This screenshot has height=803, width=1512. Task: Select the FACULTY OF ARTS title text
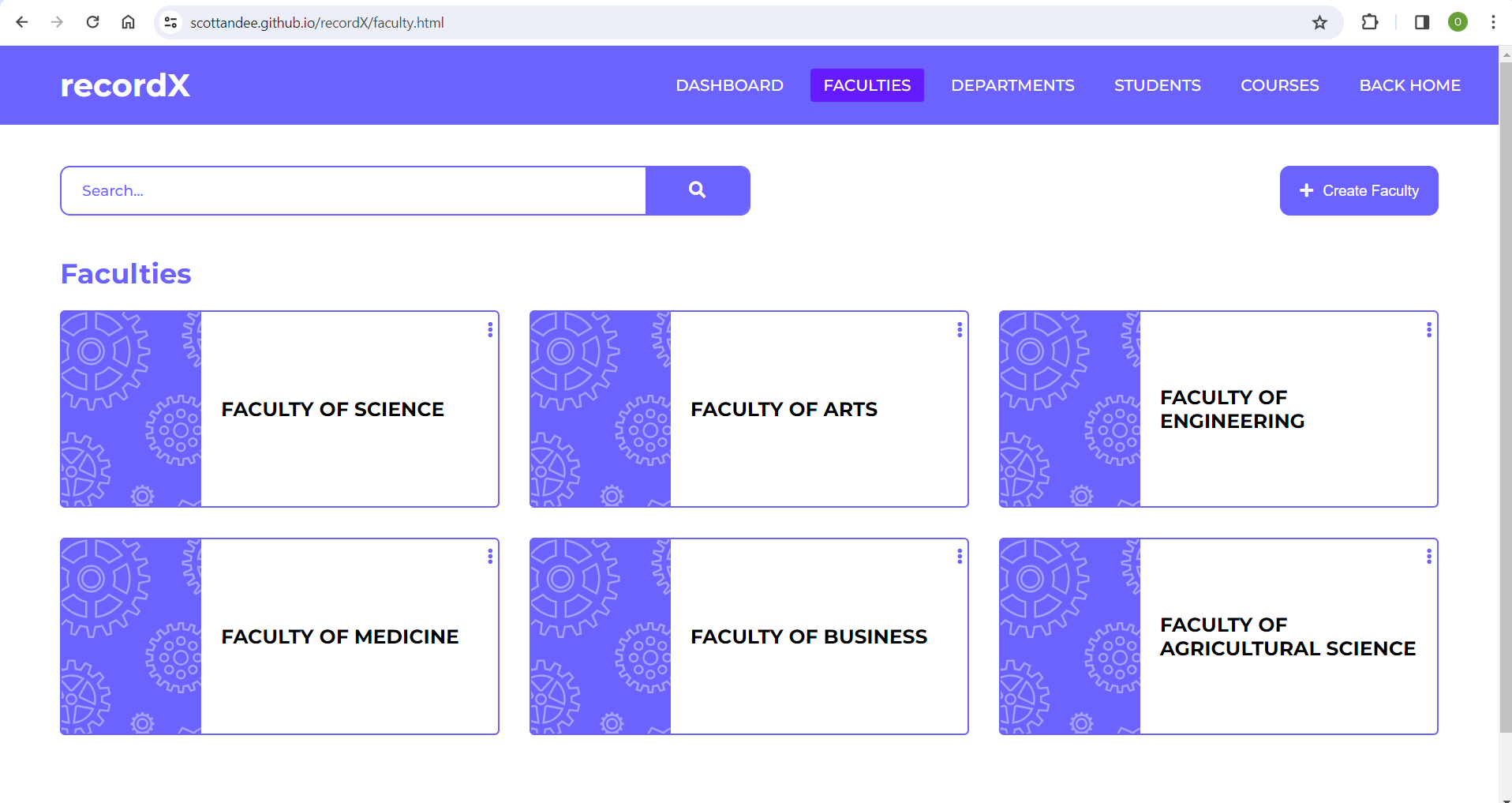point(784,409)
